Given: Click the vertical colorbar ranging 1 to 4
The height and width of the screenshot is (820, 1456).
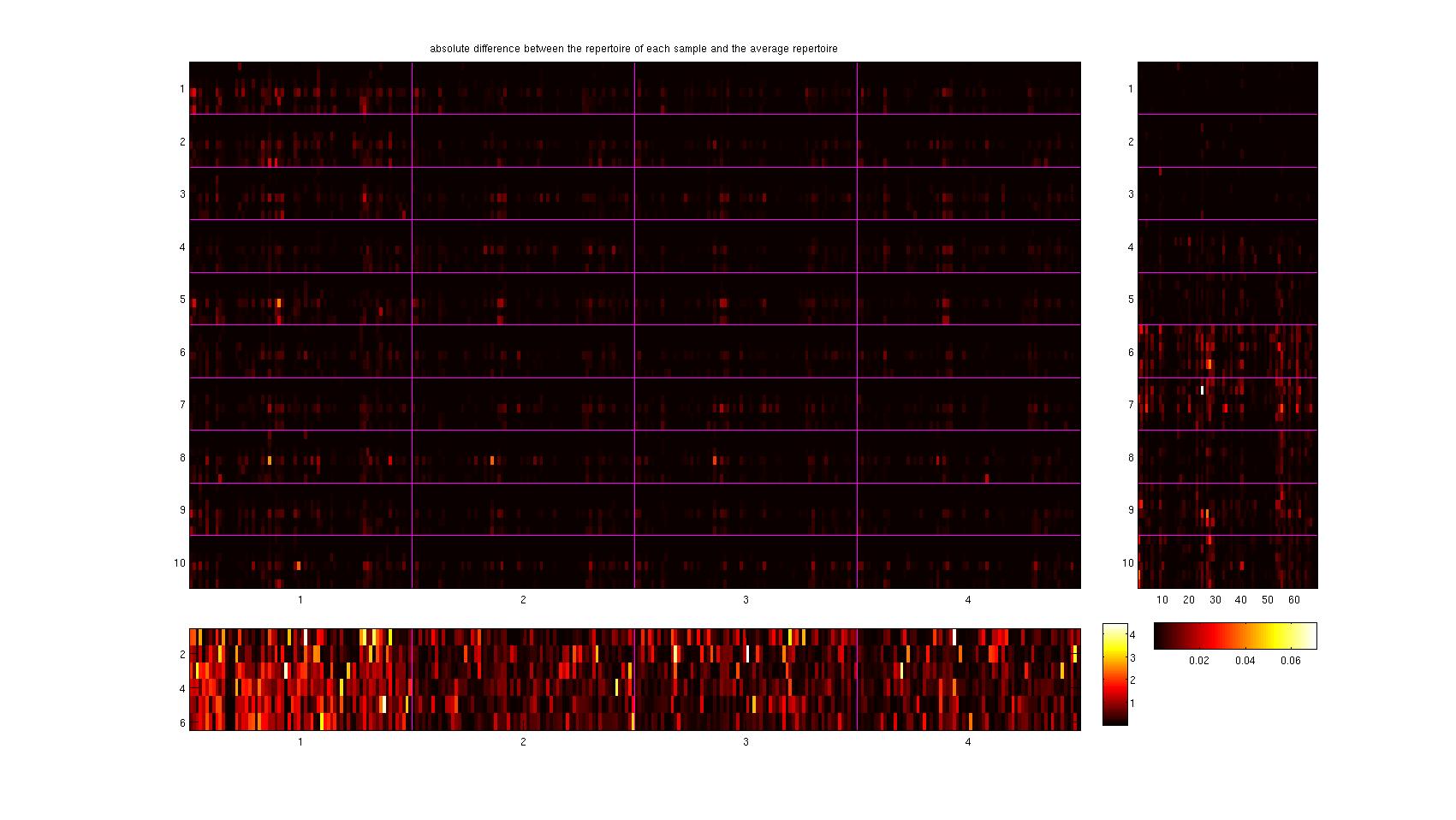Looking at the screenshot, I should (x=1114, y=674).
